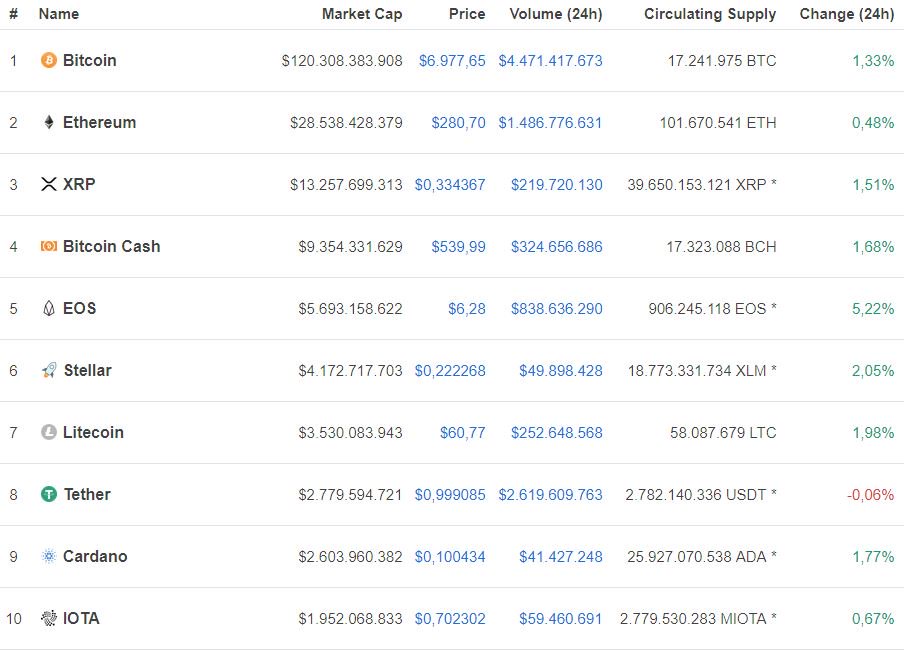Sort by the Name column header
This screenshot has width=904, height=651.
(59, 14)
